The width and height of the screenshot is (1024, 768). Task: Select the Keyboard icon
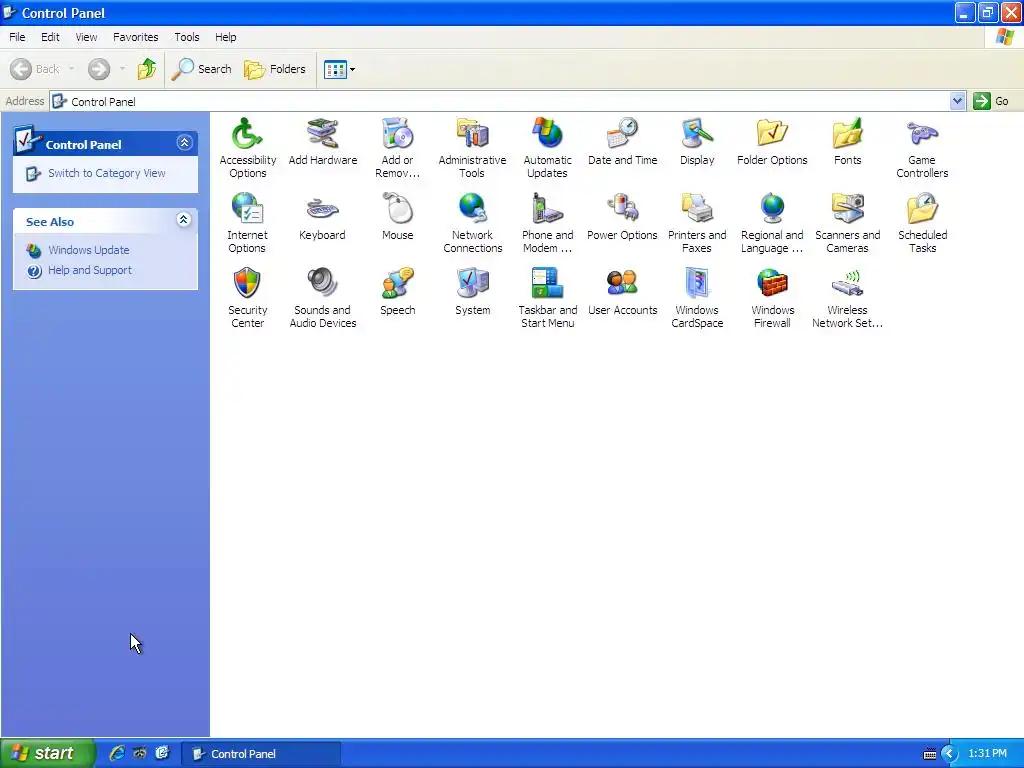click(323, 210)
